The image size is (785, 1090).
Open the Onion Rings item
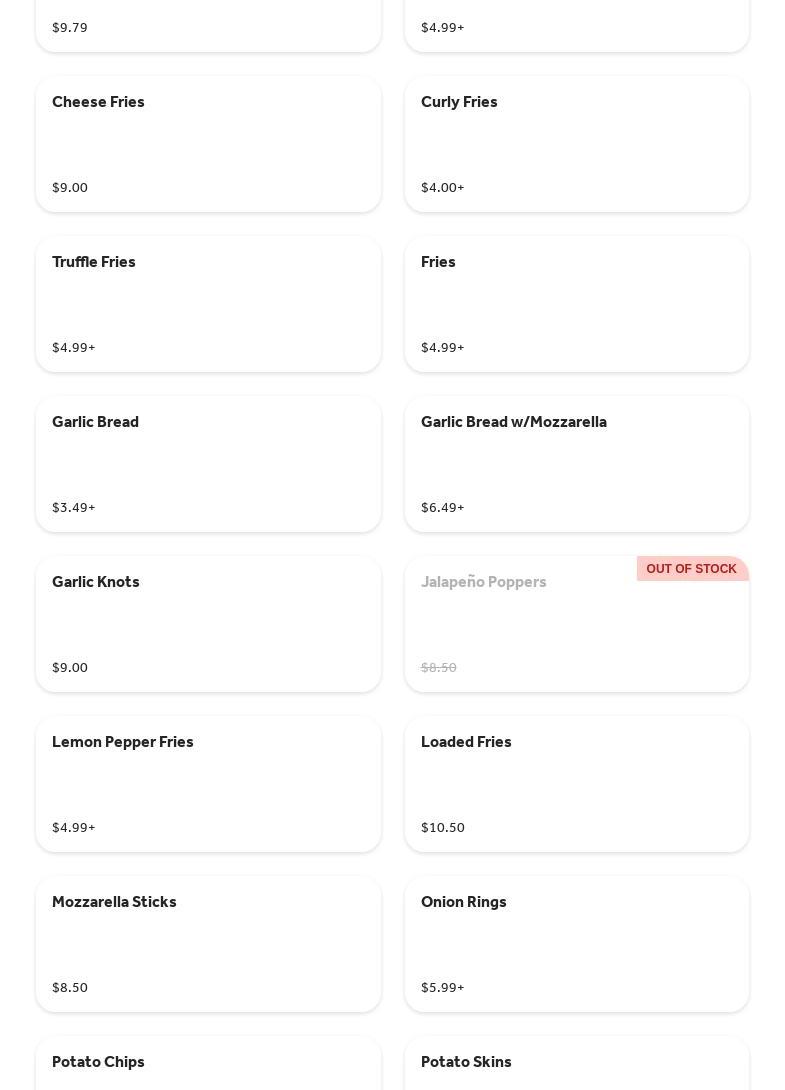click(576, 944)
